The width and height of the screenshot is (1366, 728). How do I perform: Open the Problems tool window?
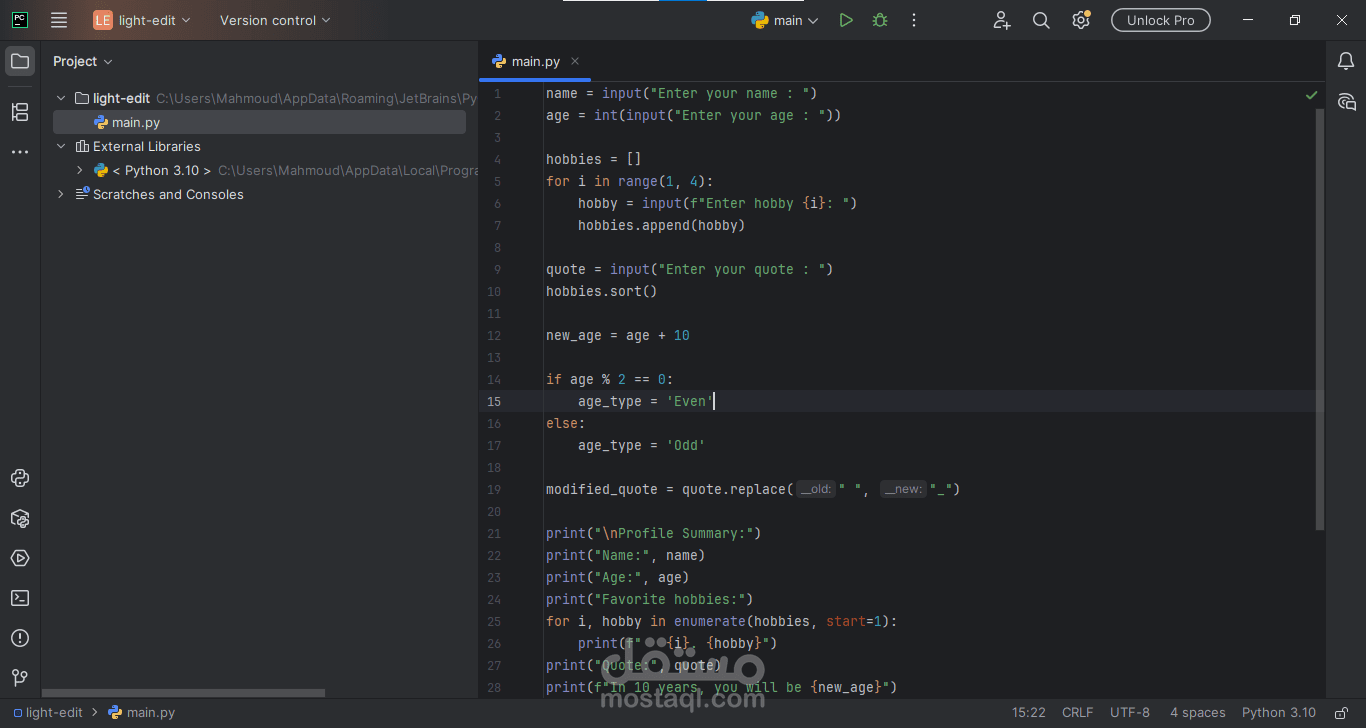[20, 638]
